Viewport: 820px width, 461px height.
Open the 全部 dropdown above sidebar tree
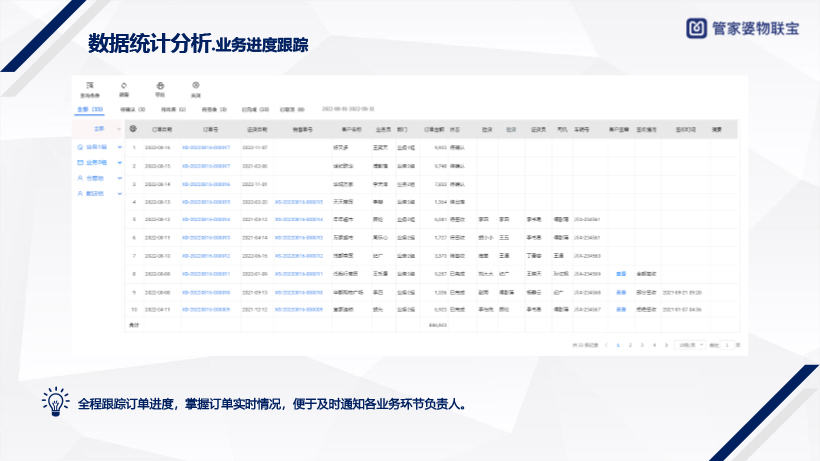coord(100,129)
